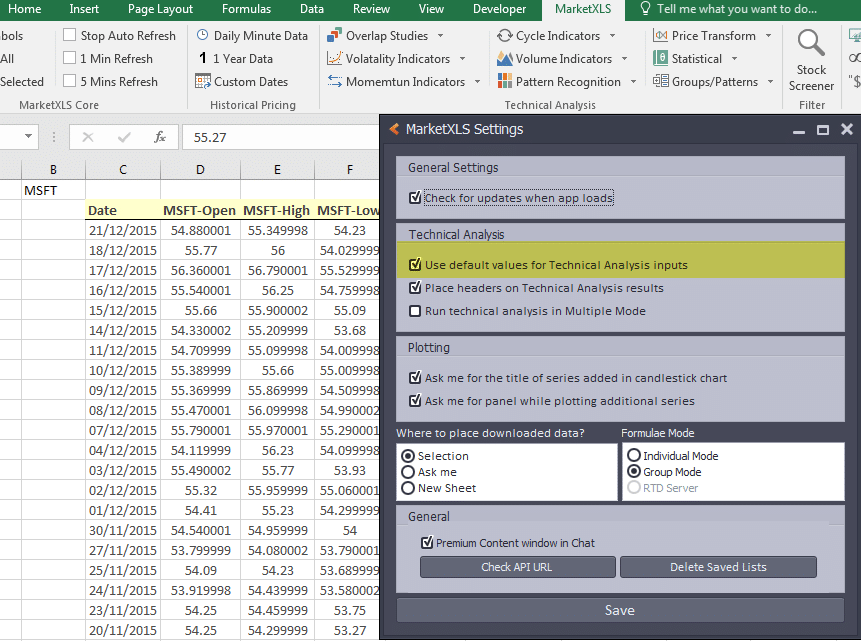Expand the Pattern Recognition dropdown arrow
Viewport: 861px width, 641px height.
pyautogui.click(x=633, y=82)
